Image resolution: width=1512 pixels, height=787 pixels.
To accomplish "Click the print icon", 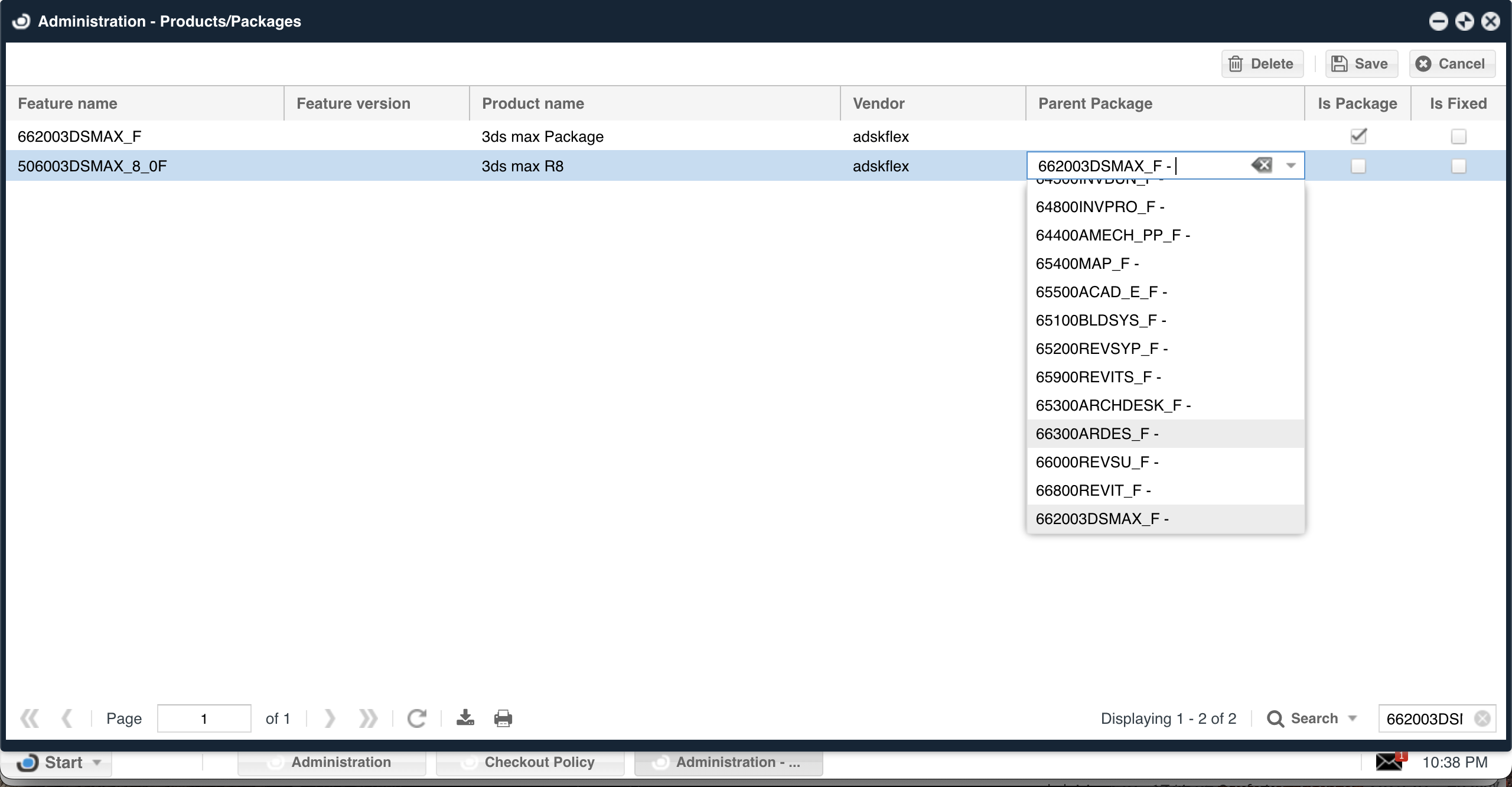I will [503, 718].
